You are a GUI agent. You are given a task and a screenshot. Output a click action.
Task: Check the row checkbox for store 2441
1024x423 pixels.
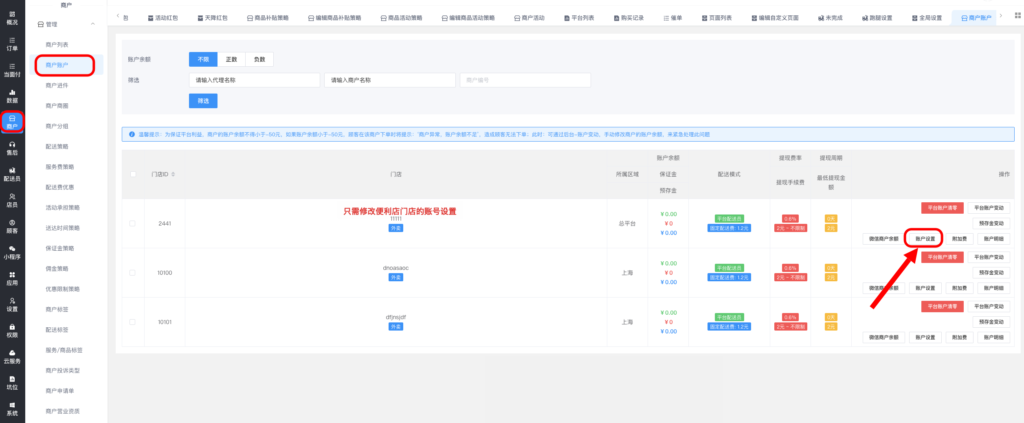132,223
